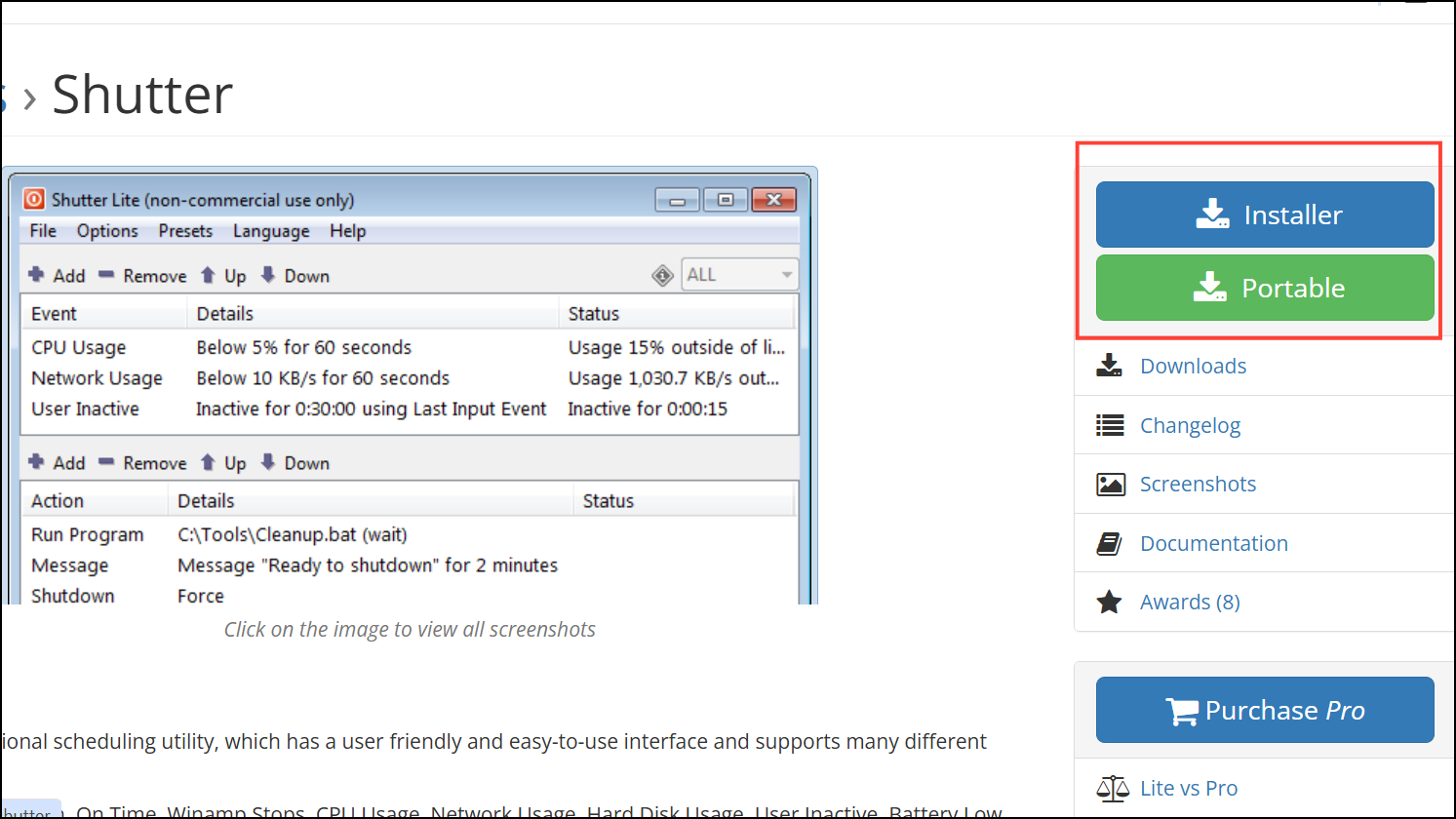The width and height of the screenshot is (1456, 819).
Task: Select the Run Program action row
Action: tap(409, 535)
